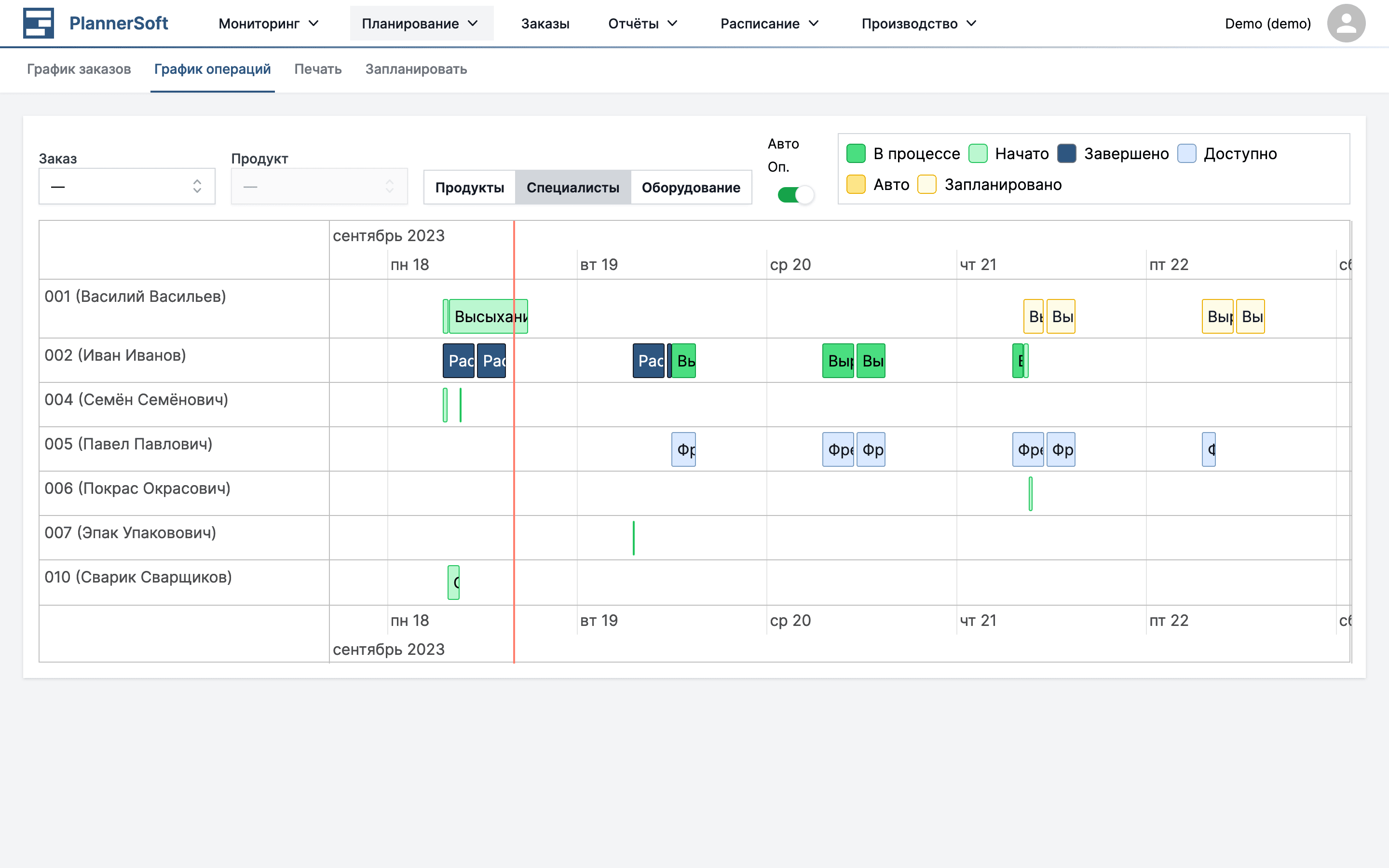Screen dimensions: 1389x868
Task: Switch to the "График заказов" tab
Action: click(x=79, y=69)
